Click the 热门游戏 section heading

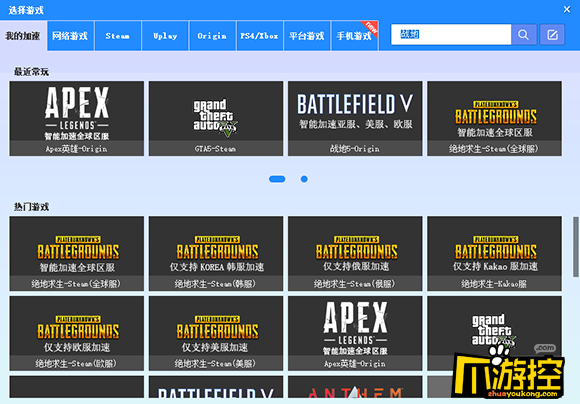[x=31, y=206]
